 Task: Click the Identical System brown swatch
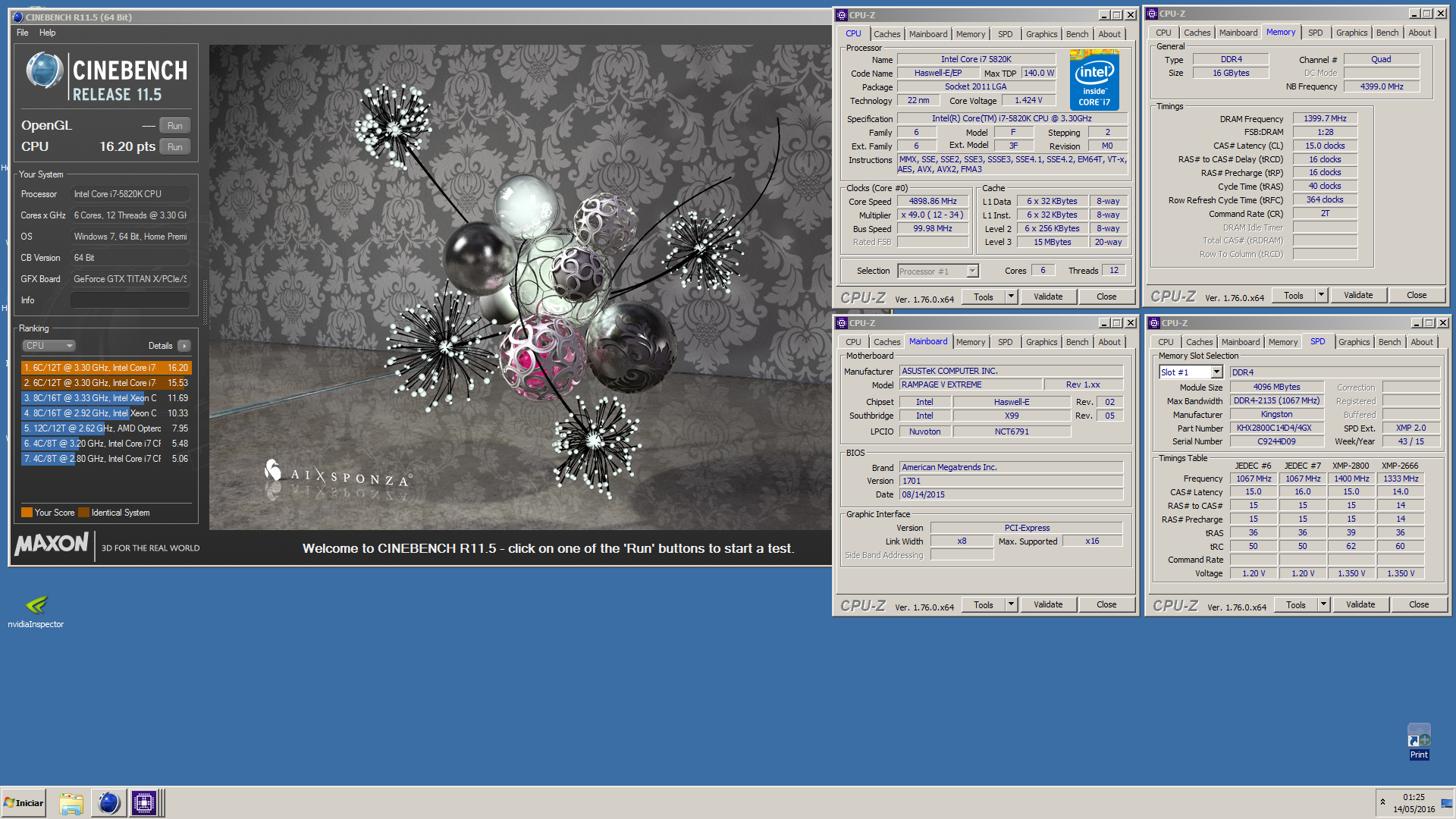click(83, 513)
